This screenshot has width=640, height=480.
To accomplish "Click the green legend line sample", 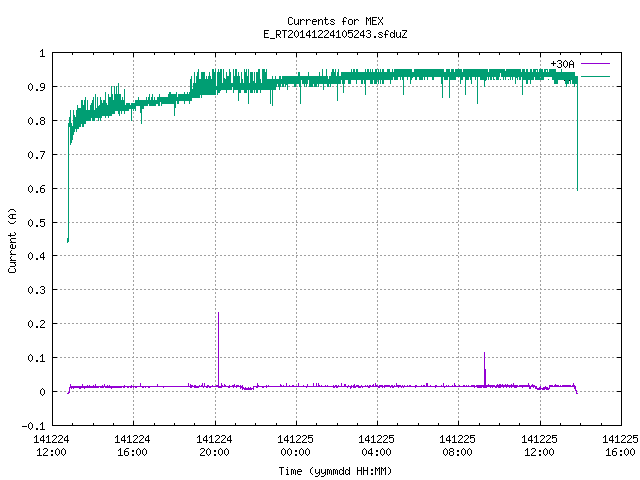I will (x=595, y=76).
